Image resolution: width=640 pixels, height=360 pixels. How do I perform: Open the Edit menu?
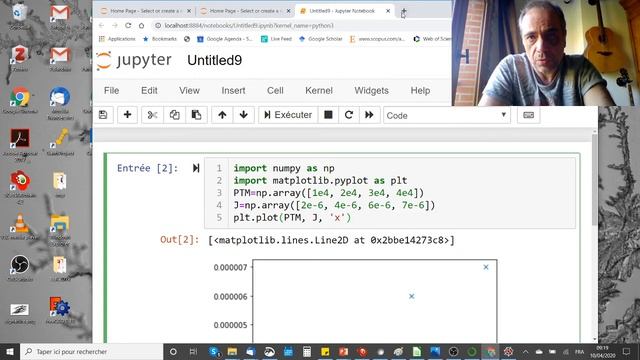[149, 91]
